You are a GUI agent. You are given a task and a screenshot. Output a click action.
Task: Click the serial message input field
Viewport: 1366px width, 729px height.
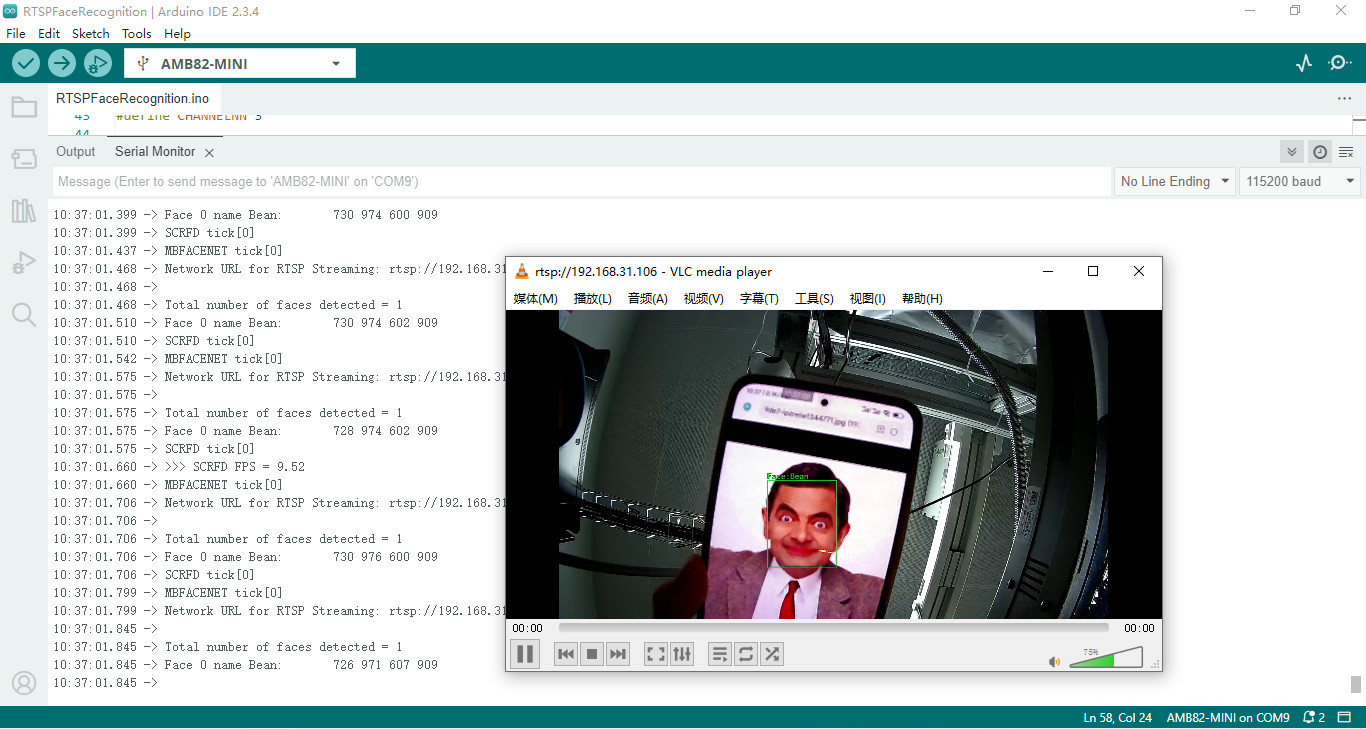tap(581, 181)
